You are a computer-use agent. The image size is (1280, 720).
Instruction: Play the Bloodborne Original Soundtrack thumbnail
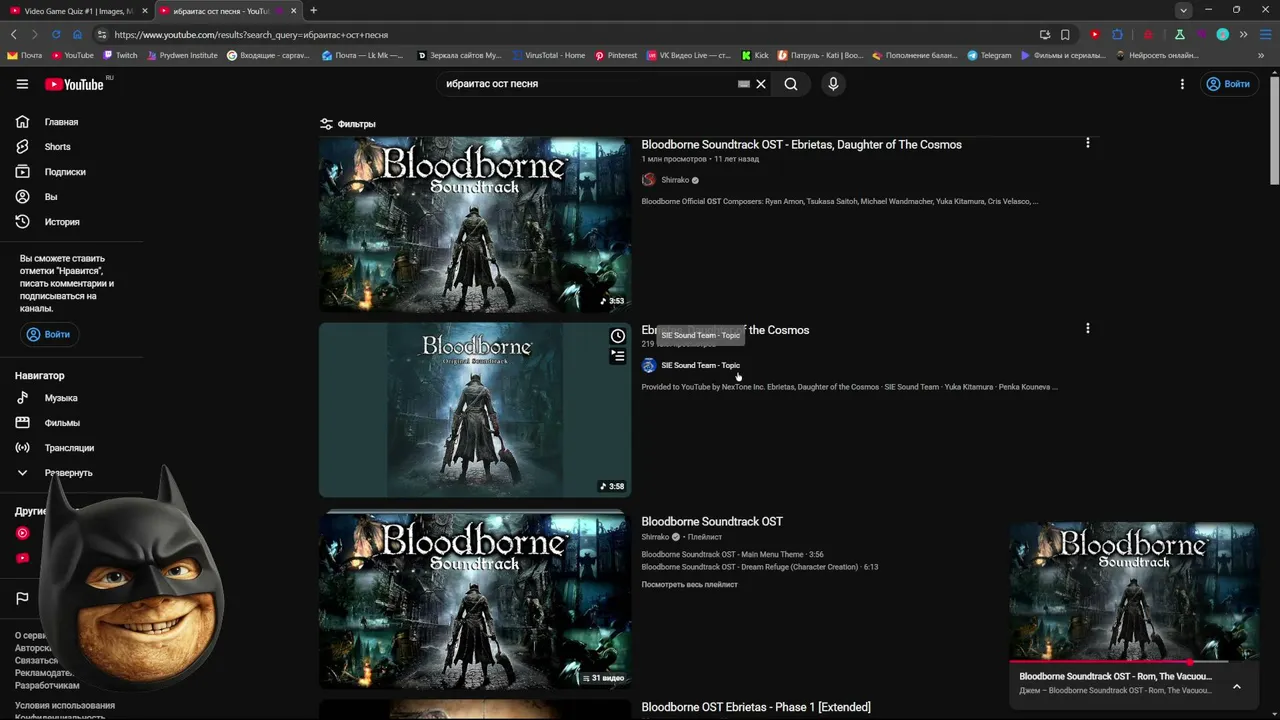(x=475, y=410)
